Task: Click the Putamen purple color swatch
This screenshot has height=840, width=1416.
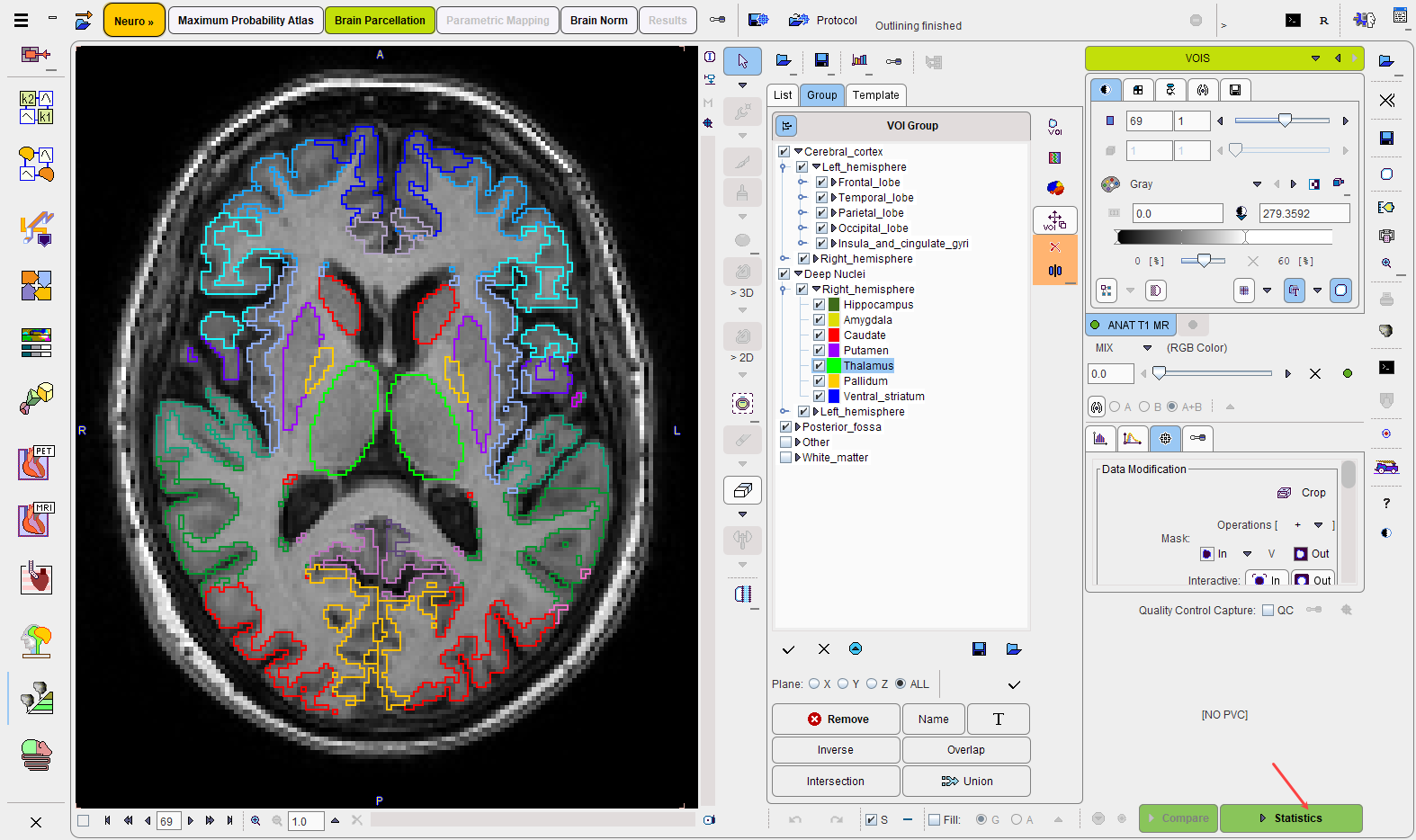Action: (834, 351)
